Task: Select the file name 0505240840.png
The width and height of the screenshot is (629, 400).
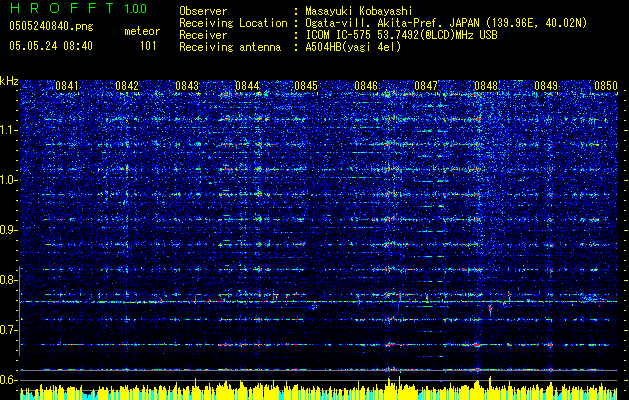Action: tap(51, 26)
